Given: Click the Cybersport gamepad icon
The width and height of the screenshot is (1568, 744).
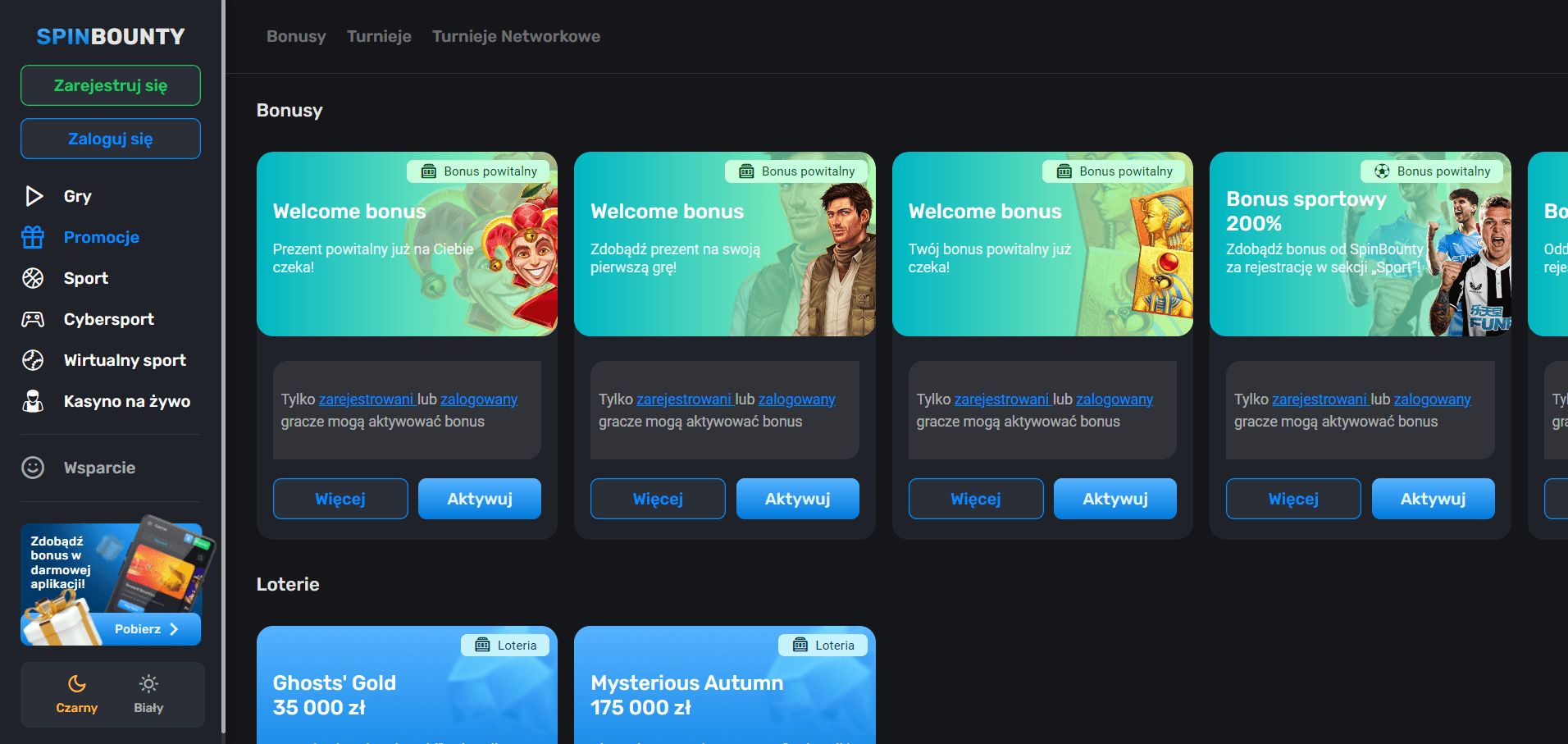Looking at the screenshot, I should tap(33, 319).
